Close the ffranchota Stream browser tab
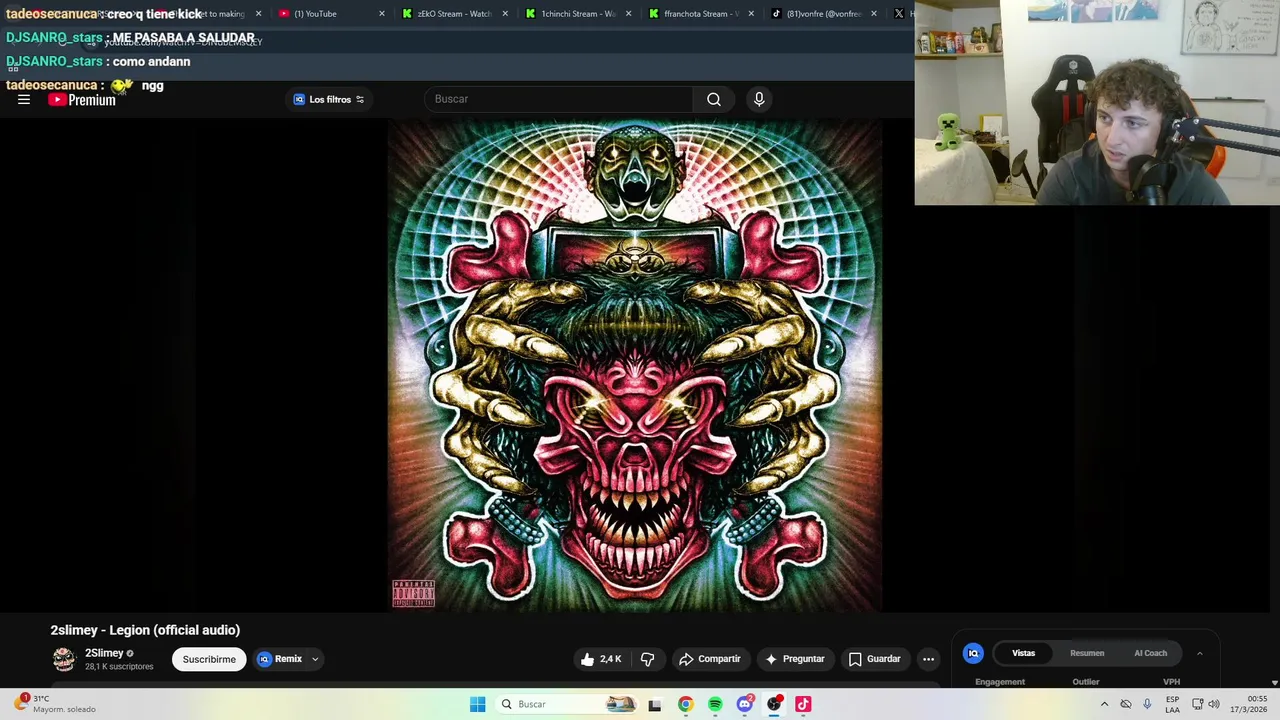 point(751,14)
